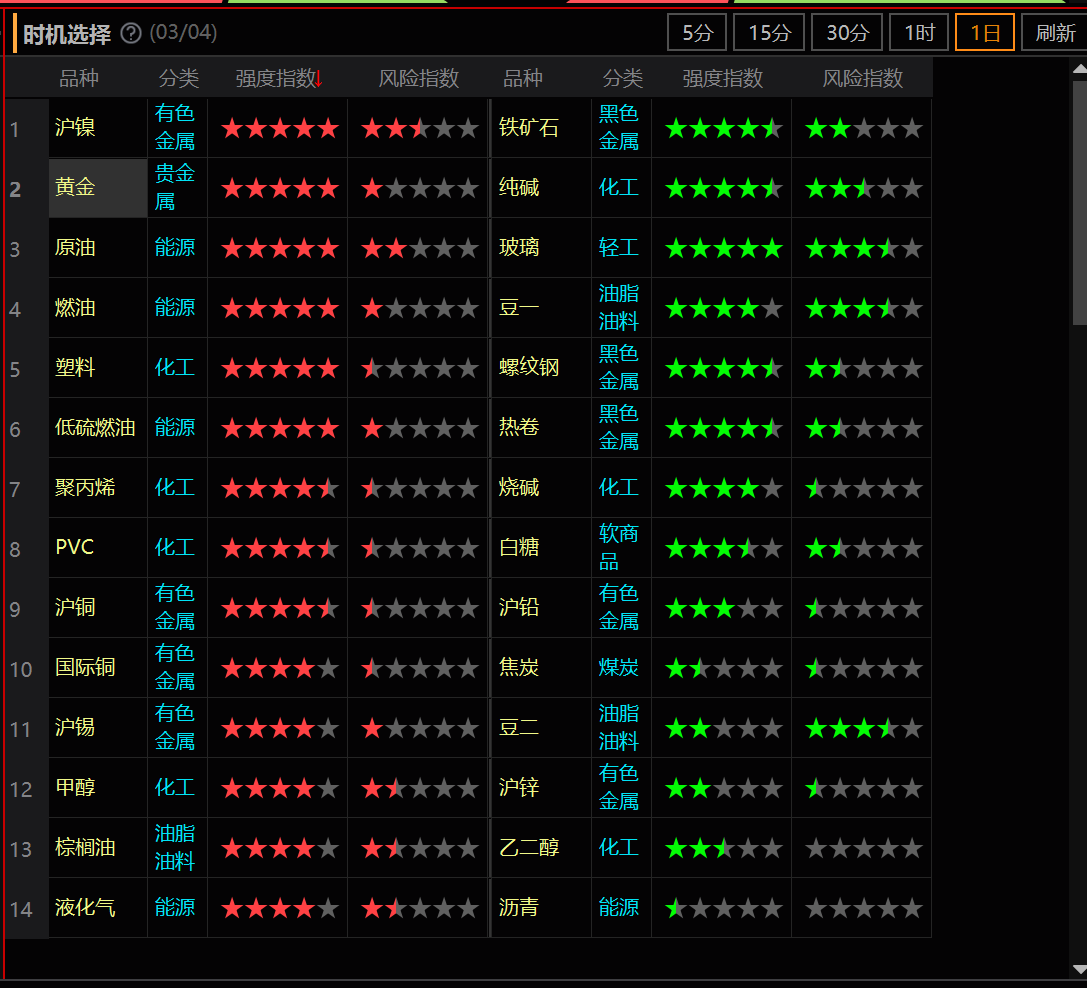Click 乙二醇 risk index stars
The height and width of the screenshot is (988, 1087).
864,849
